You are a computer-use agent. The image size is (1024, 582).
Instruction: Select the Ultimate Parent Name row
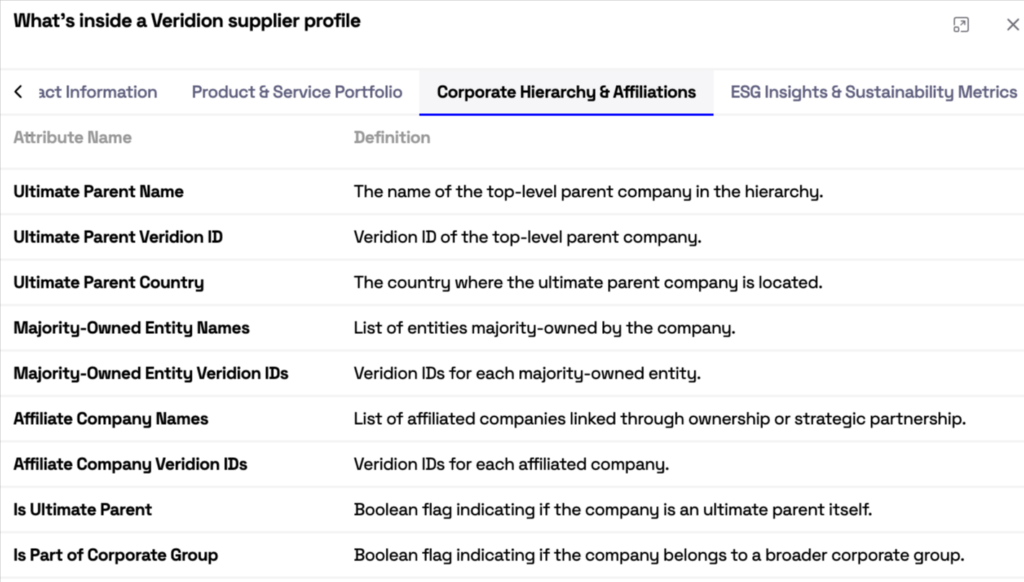coord(98,191)
